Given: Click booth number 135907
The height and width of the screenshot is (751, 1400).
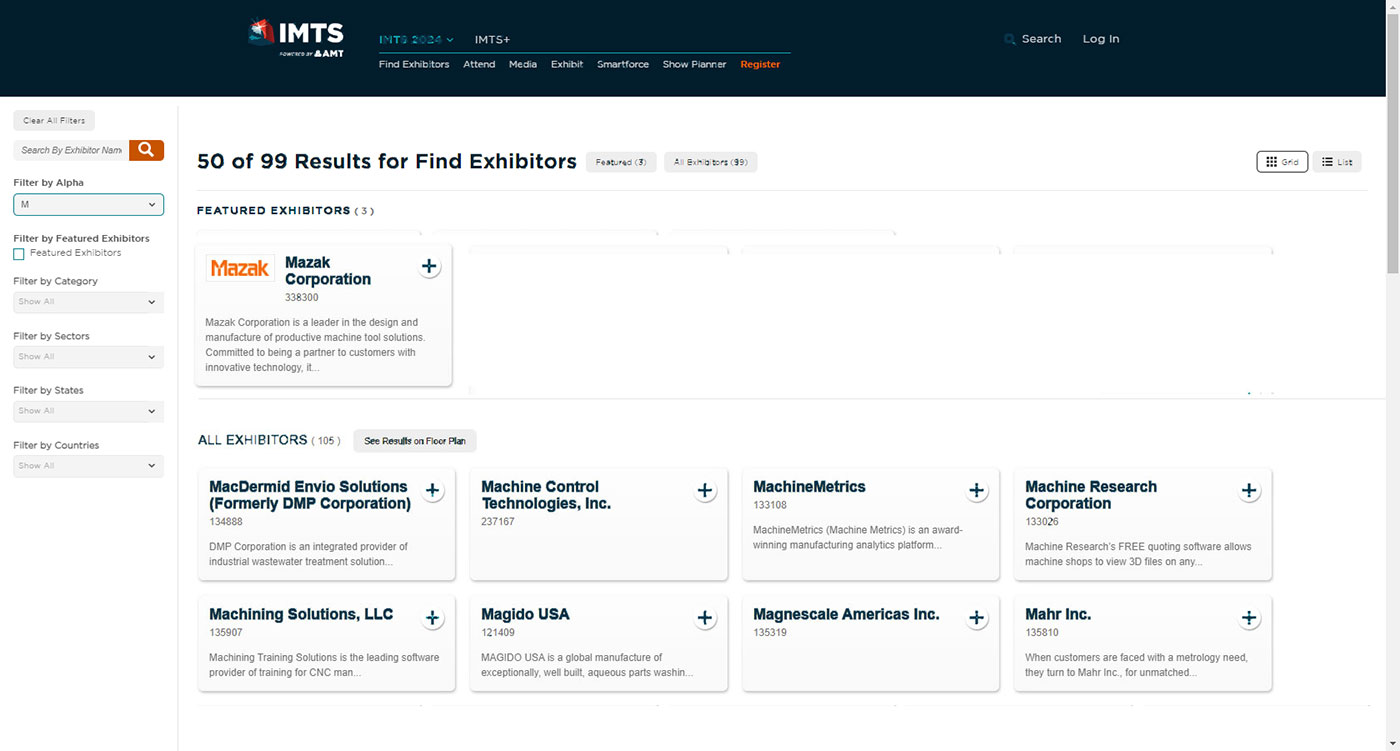Looking at the screenshot, I should 226,633.
